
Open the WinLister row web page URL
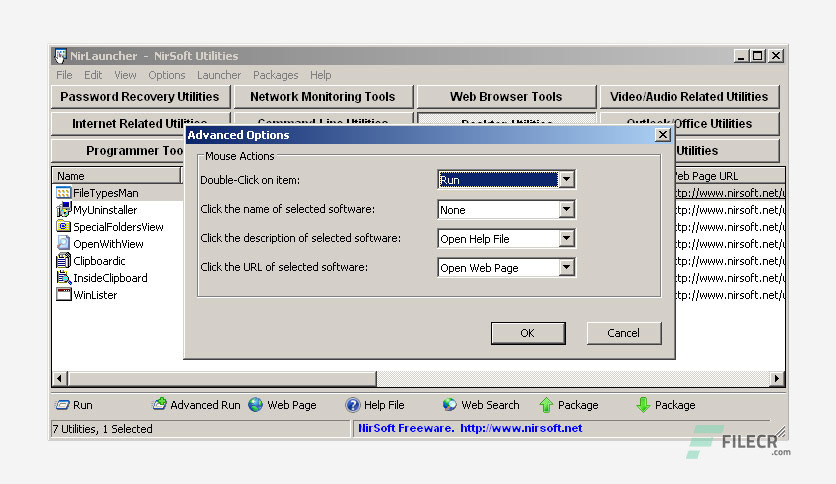[730, 295]
